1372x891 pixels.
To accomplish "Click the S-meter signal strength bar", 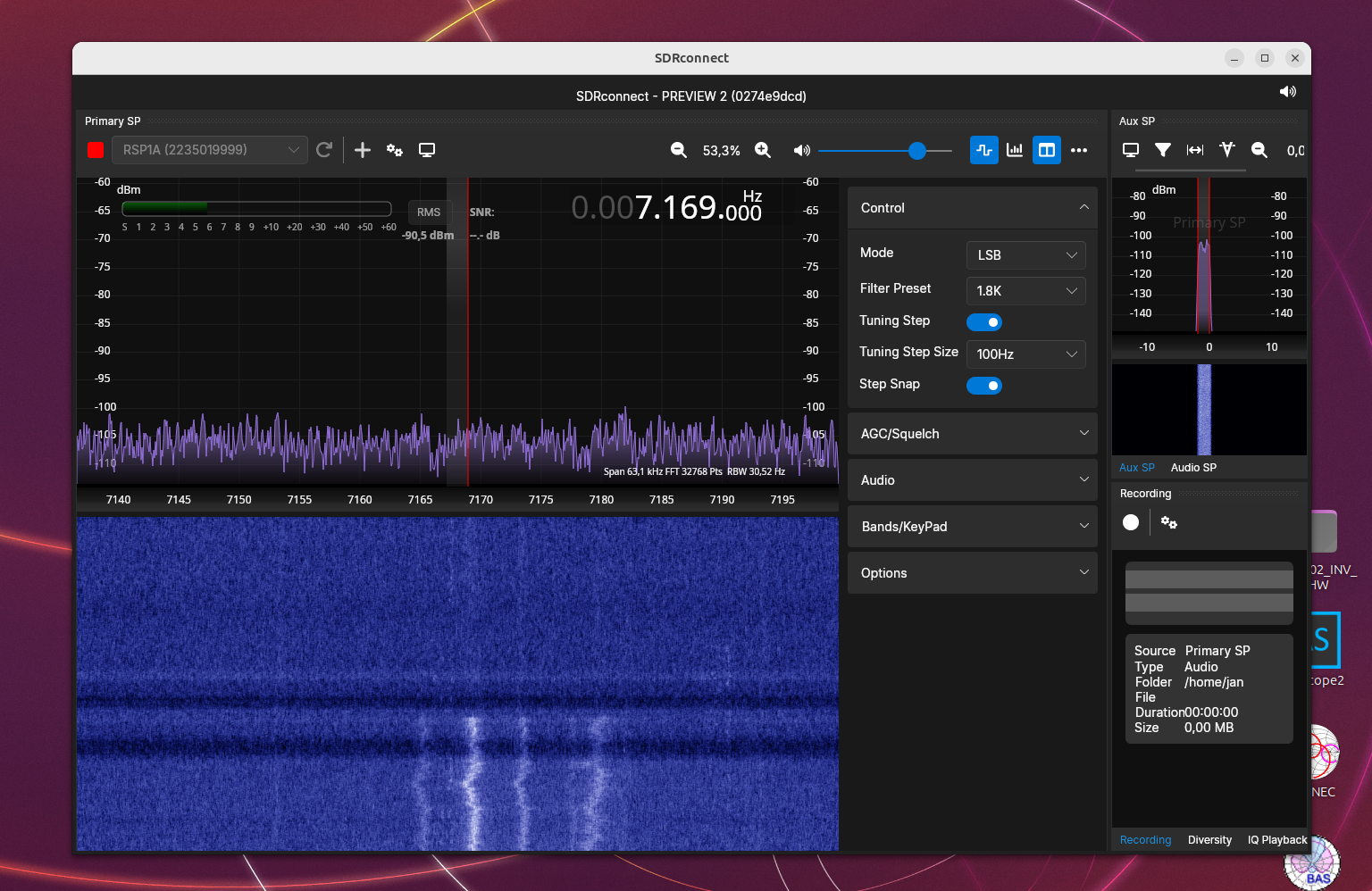I will click(x=256, y=208).
